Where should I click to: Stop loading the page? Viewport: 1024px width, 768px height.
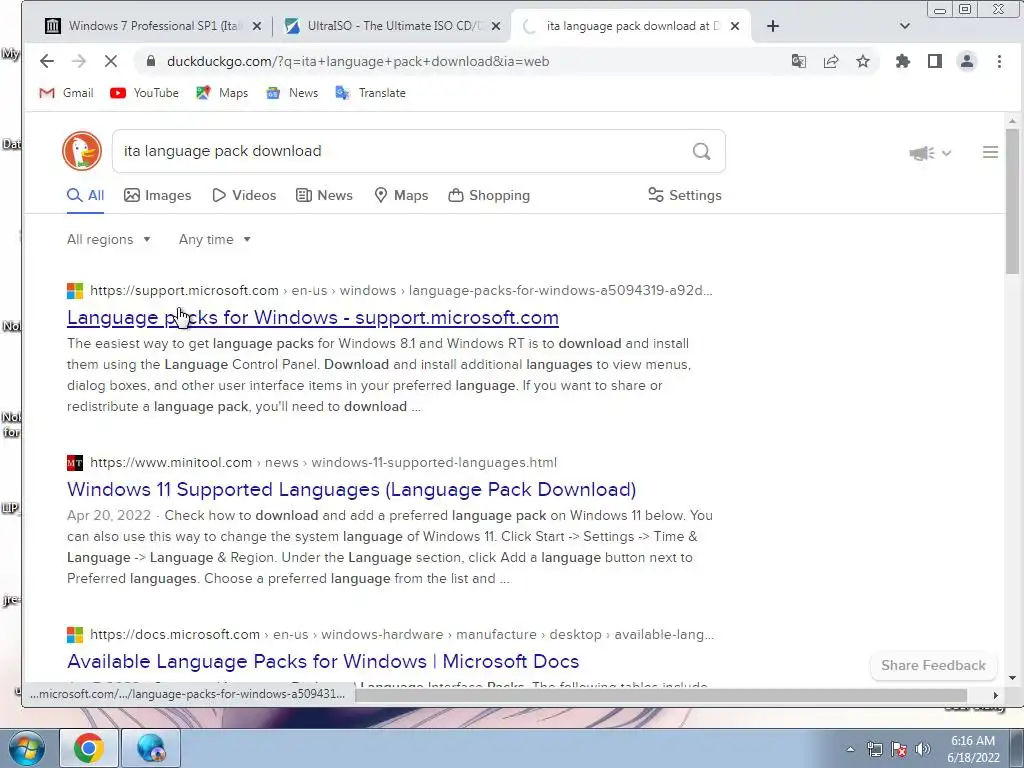point(111,61)
